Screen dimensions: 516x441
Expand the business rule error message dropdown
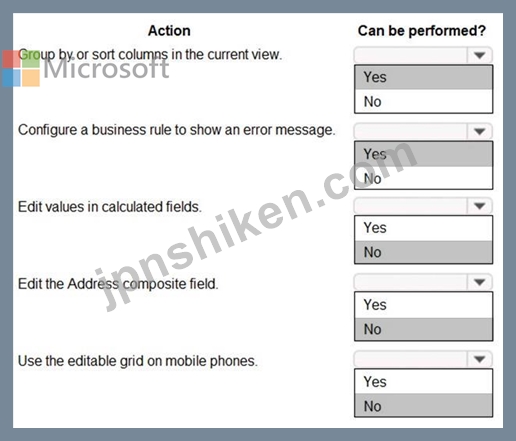(480, 131)
